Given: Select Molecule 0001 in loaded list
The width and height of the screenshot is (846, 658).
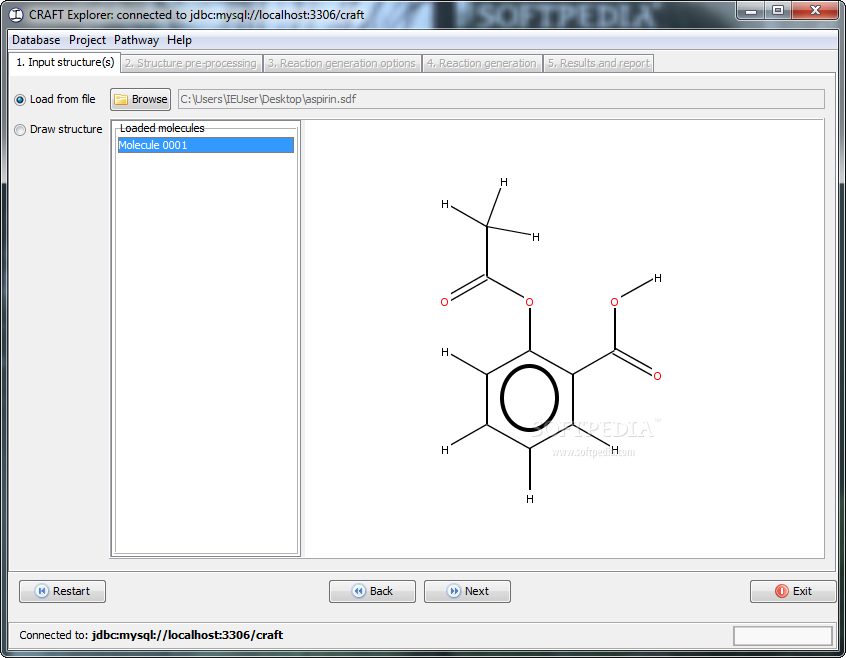Looking at the screenshot, I should tap(206, 145).
